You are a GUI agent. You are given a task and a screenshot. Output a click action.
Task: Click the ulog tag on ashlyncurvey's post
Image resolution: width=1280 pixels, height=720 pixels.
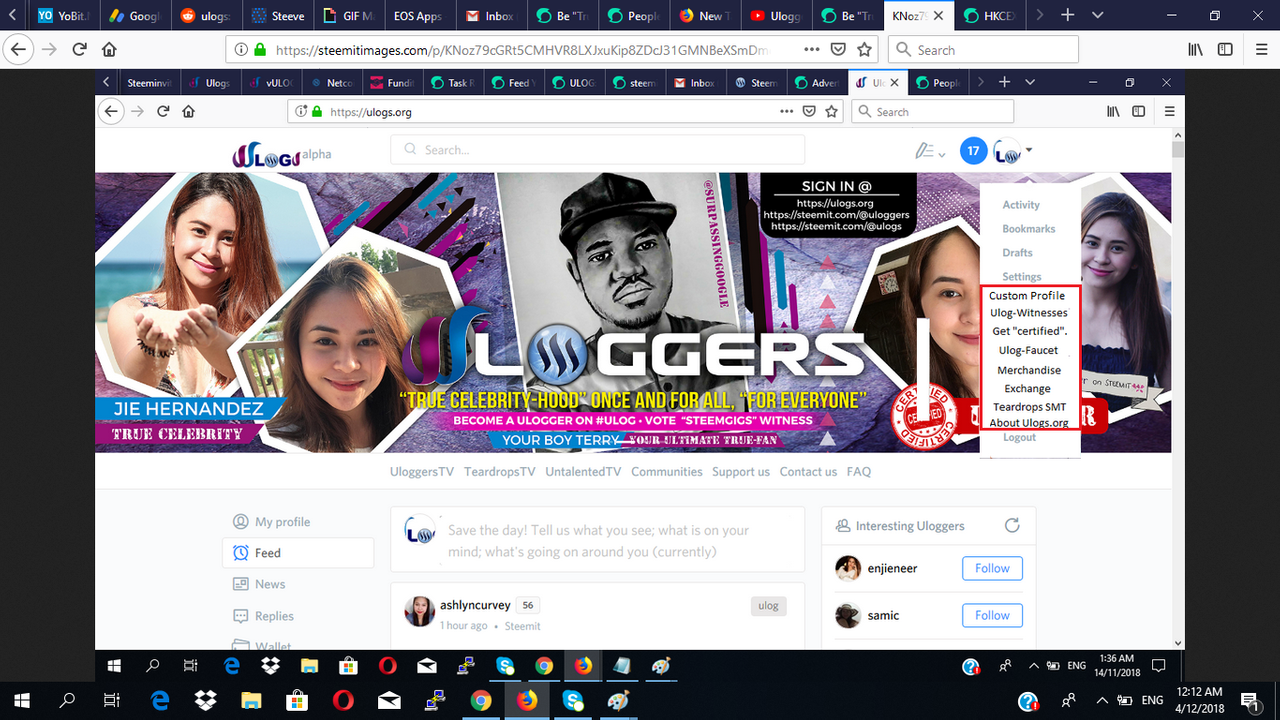click(768, 606)
